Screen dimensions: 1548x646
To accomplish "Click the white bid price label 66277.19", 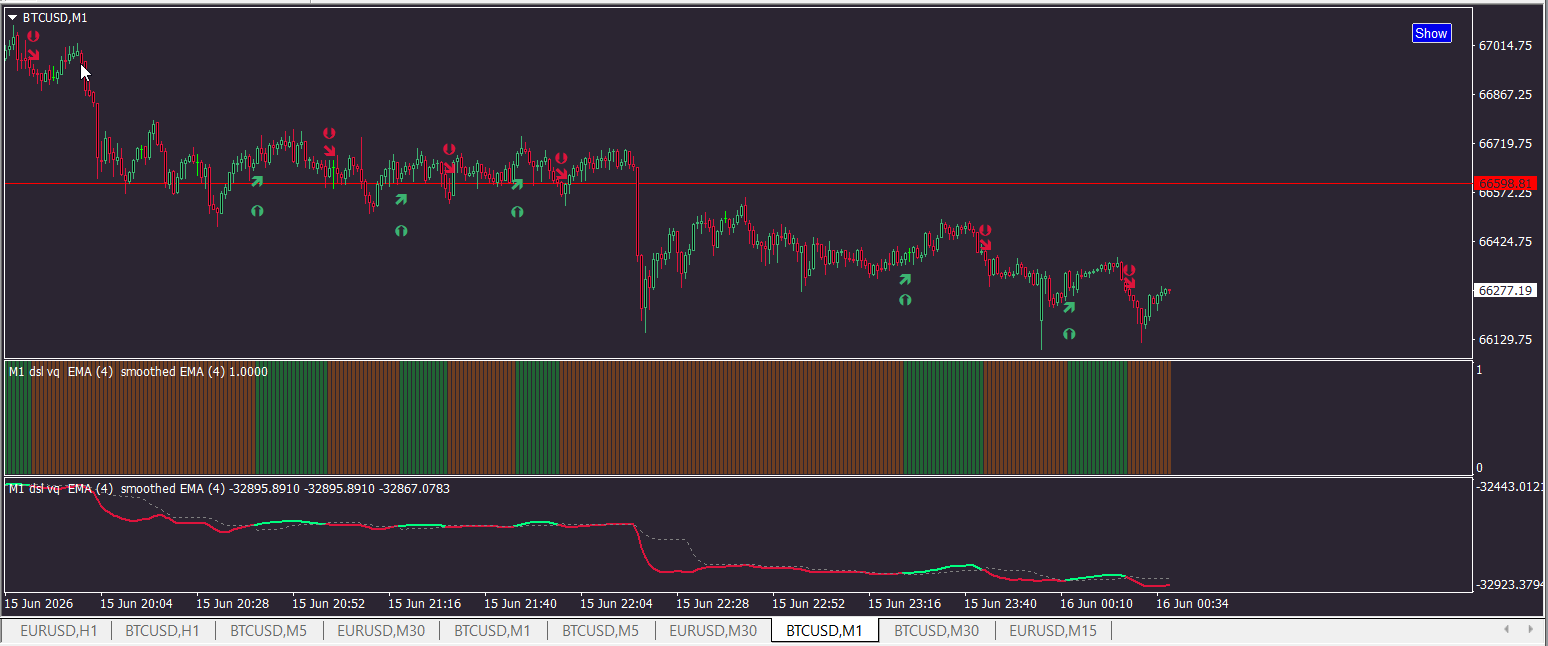I will (x=1505, y=290).
